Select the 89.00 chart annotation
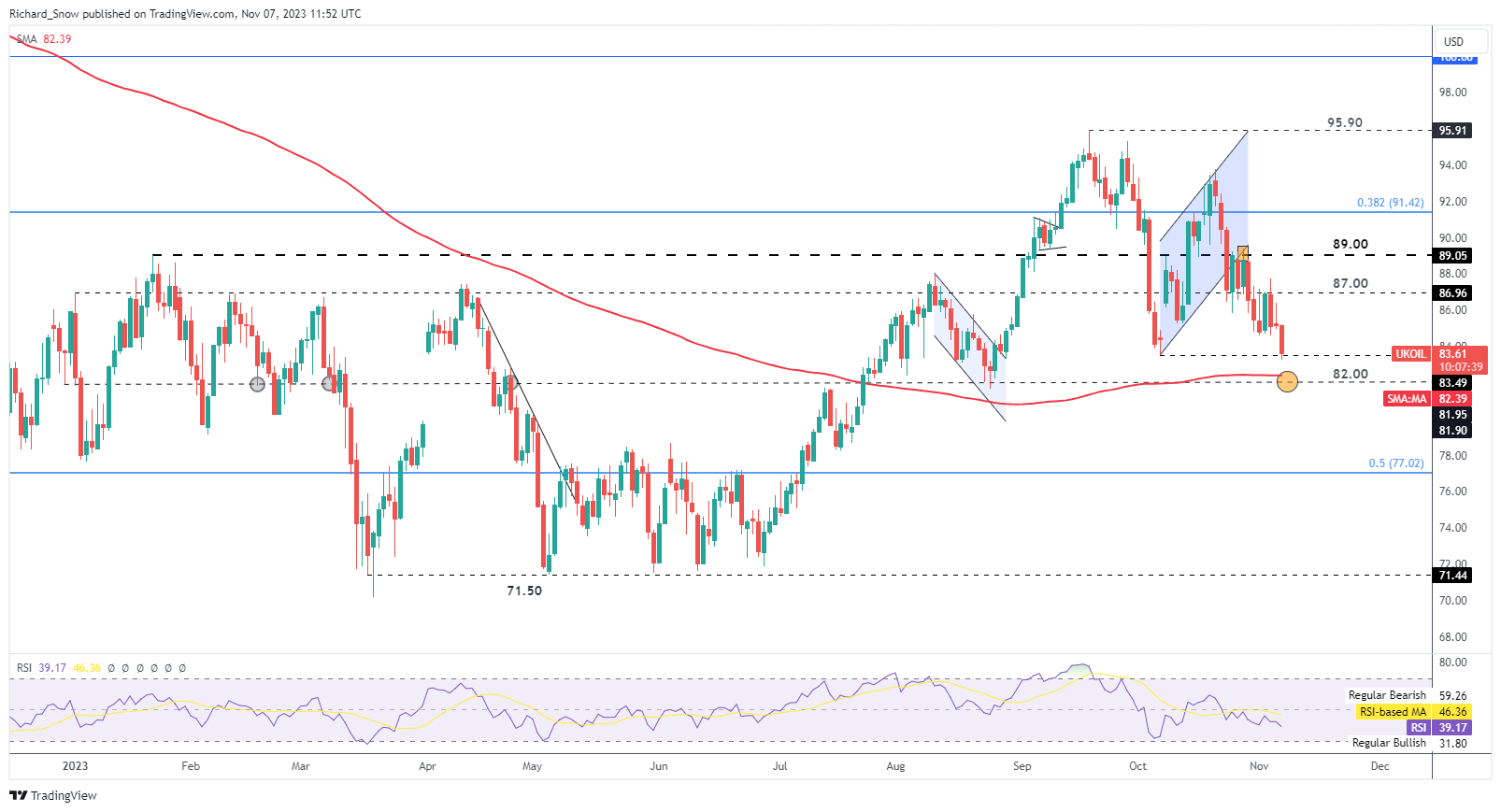 (1351, 244)
